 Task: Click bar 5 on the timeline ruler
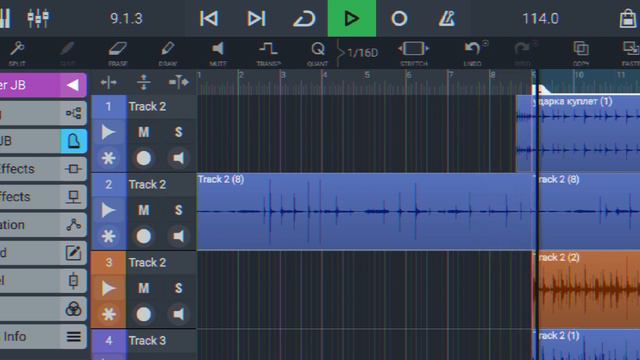tap(367, 75)
